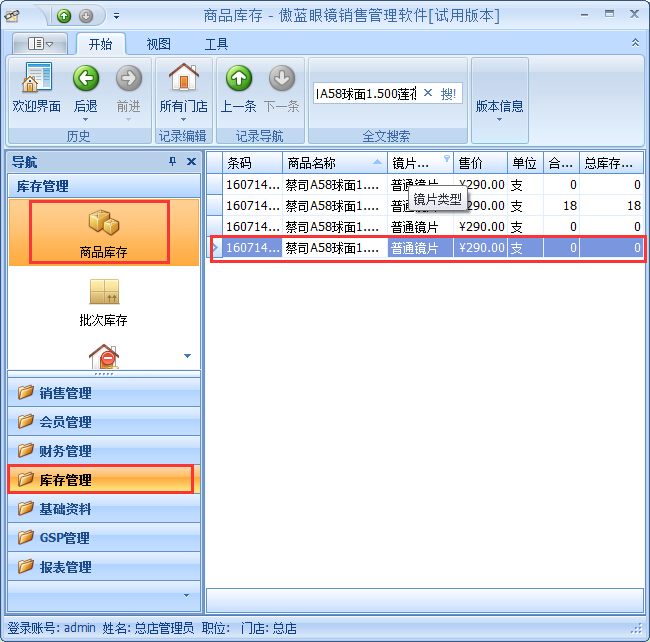650x642 pixels.
Task: Click the 登录账号: admin status bar text
Action: coord(51,628)
